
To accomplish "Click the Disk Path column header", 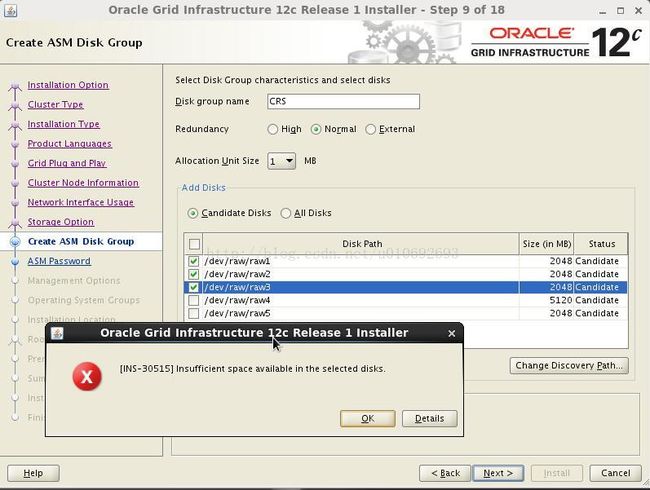I will click(361, 244).
